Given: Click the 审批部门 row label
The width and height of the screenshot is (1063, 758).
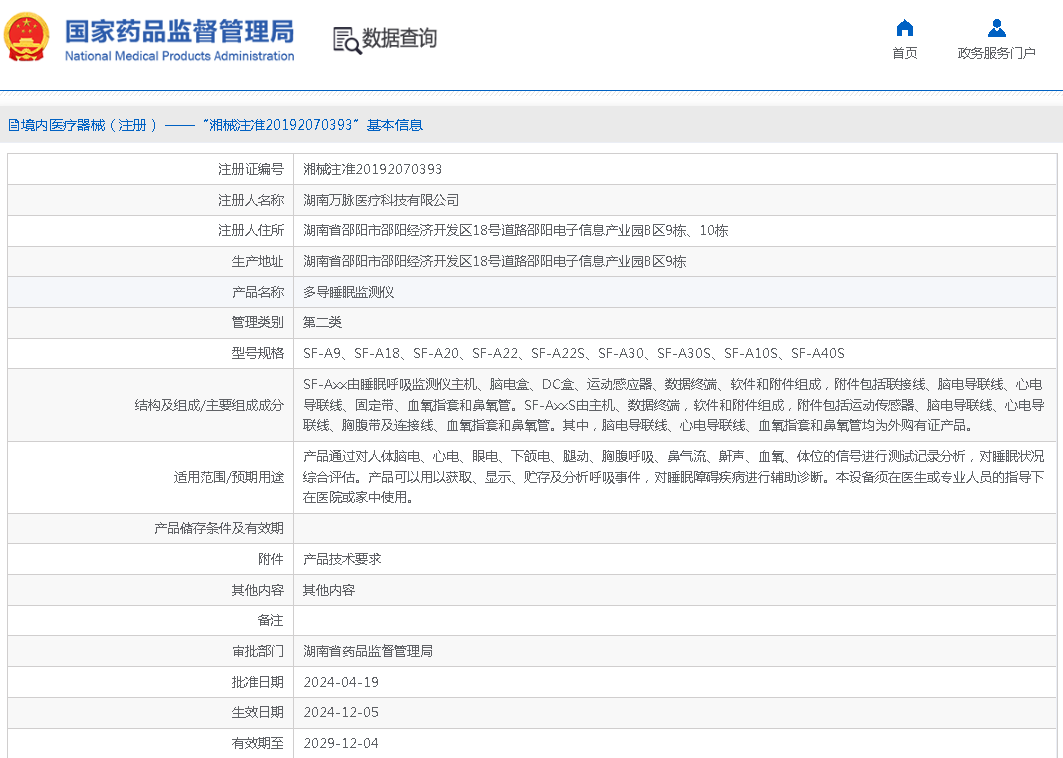Looking at the screenshot, I should pyautogui.click(x=258, y=651).
